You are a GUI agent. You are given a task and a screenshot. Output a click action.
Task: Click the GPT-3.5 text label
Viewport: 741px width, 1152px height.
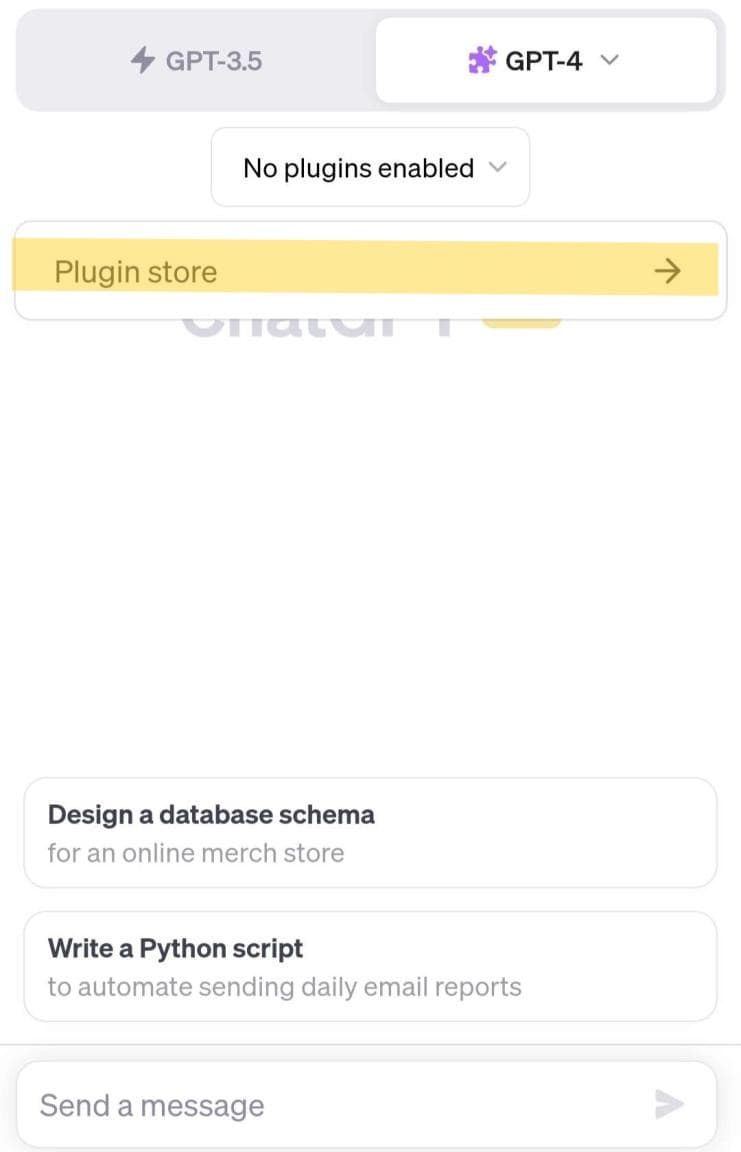click(214, 60)
